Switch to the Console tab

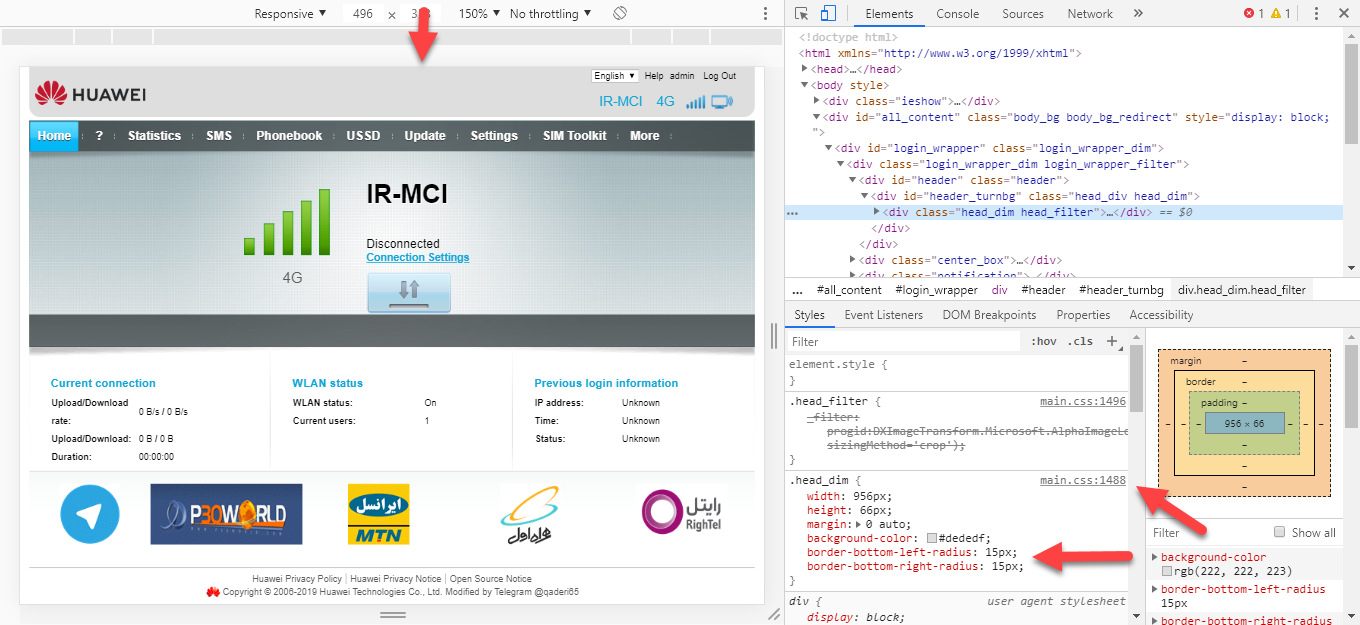(958, 14)
